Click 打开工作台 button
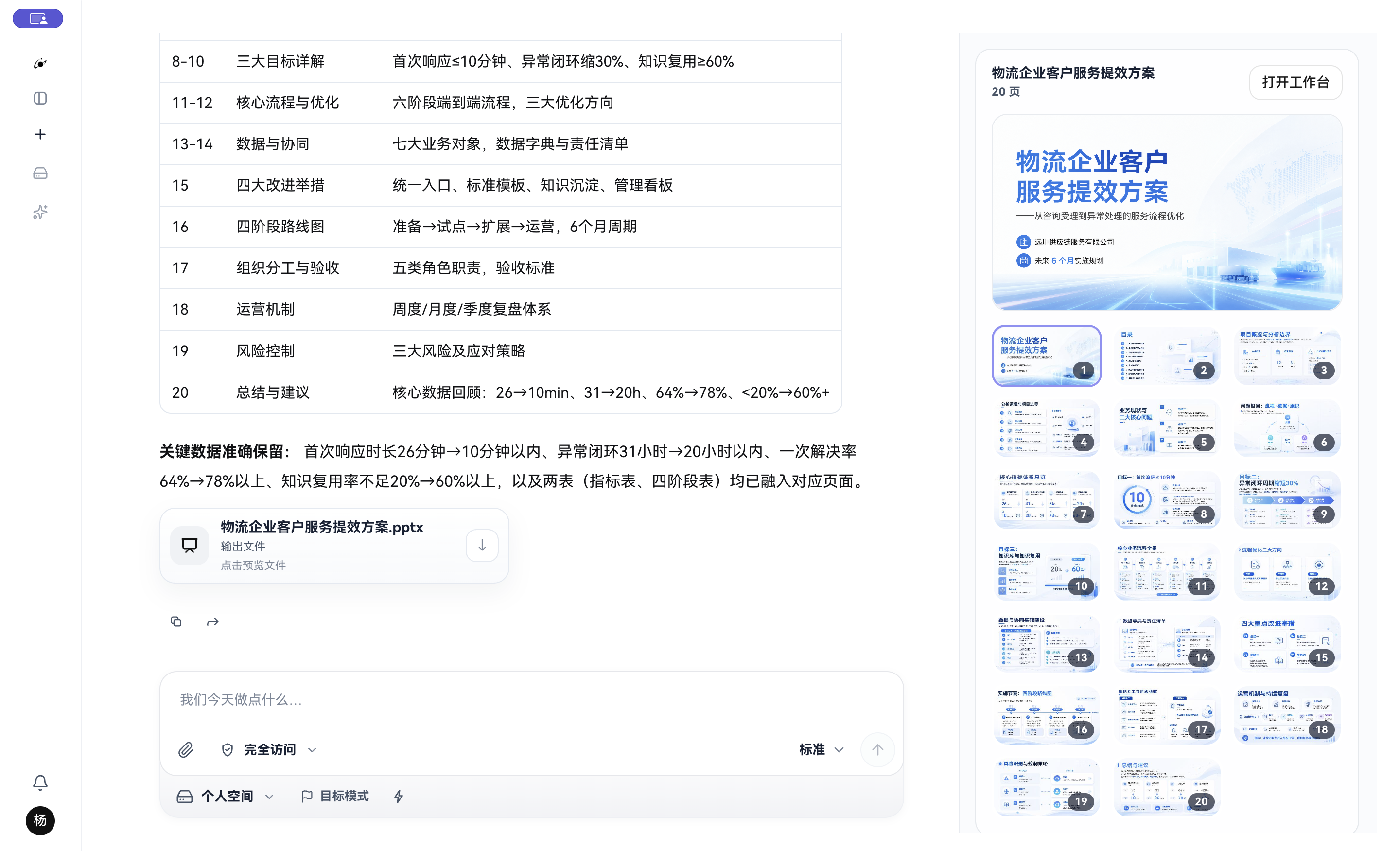 click(1295, 83)
